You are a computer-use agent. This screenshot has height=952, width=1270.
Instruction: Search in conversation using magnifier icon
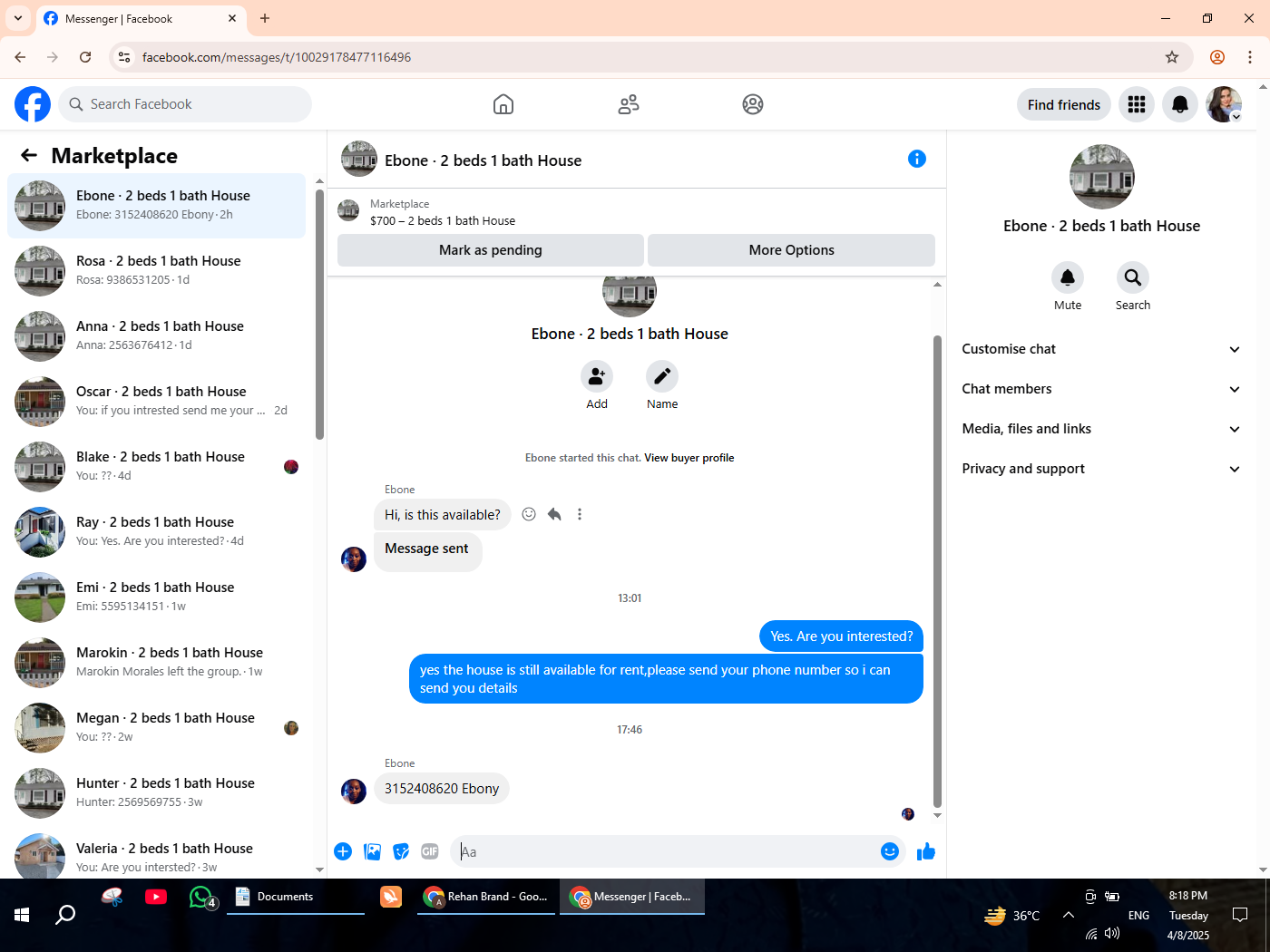point(1133,277)
